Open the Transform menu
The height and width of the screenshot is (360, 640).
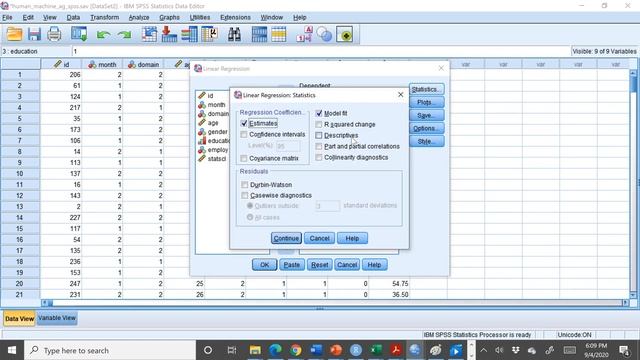[104, 18]
